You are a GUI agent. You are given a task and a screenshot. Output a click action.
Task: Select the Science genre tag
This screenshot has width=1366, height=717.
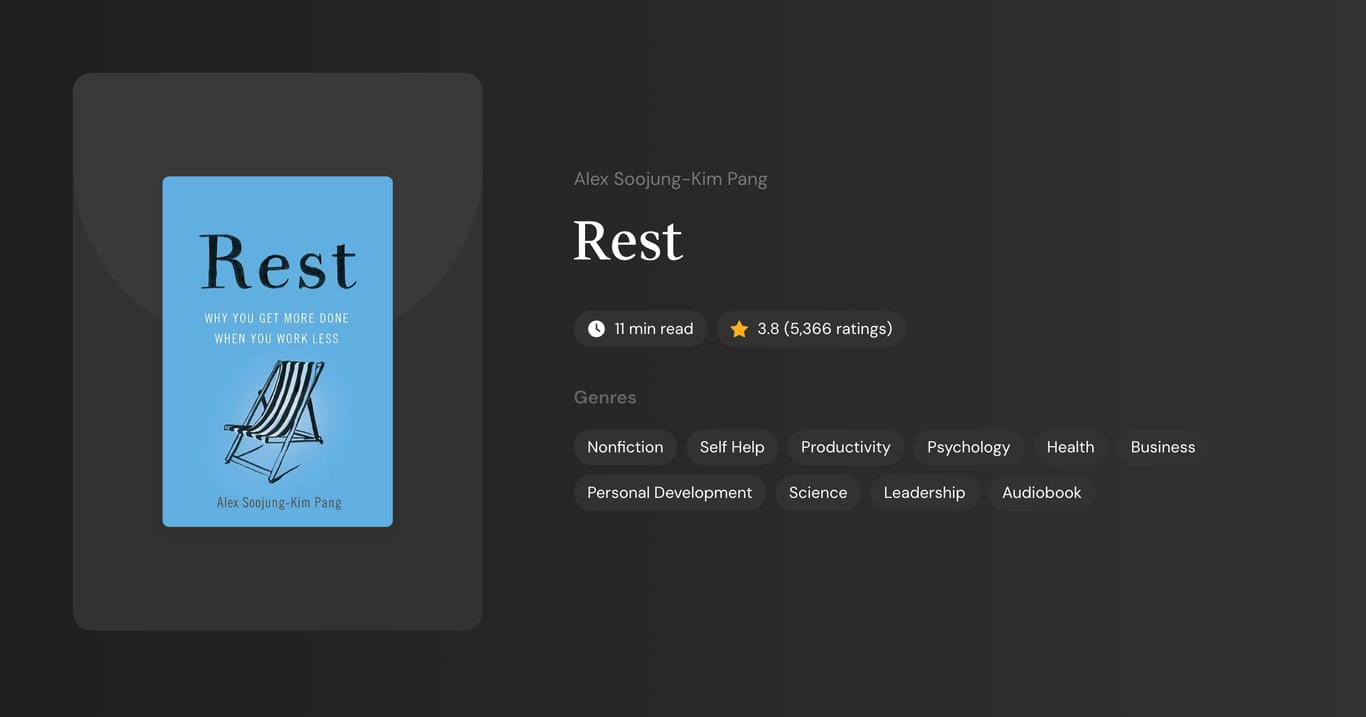click(818, 493)
